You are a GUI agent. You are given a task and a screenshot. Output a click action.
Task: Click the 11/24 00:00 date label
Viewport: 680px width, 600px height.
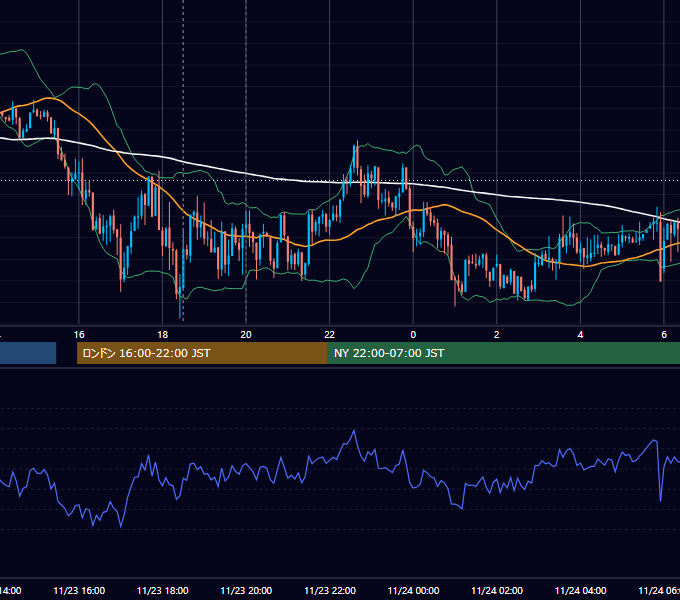413,591
